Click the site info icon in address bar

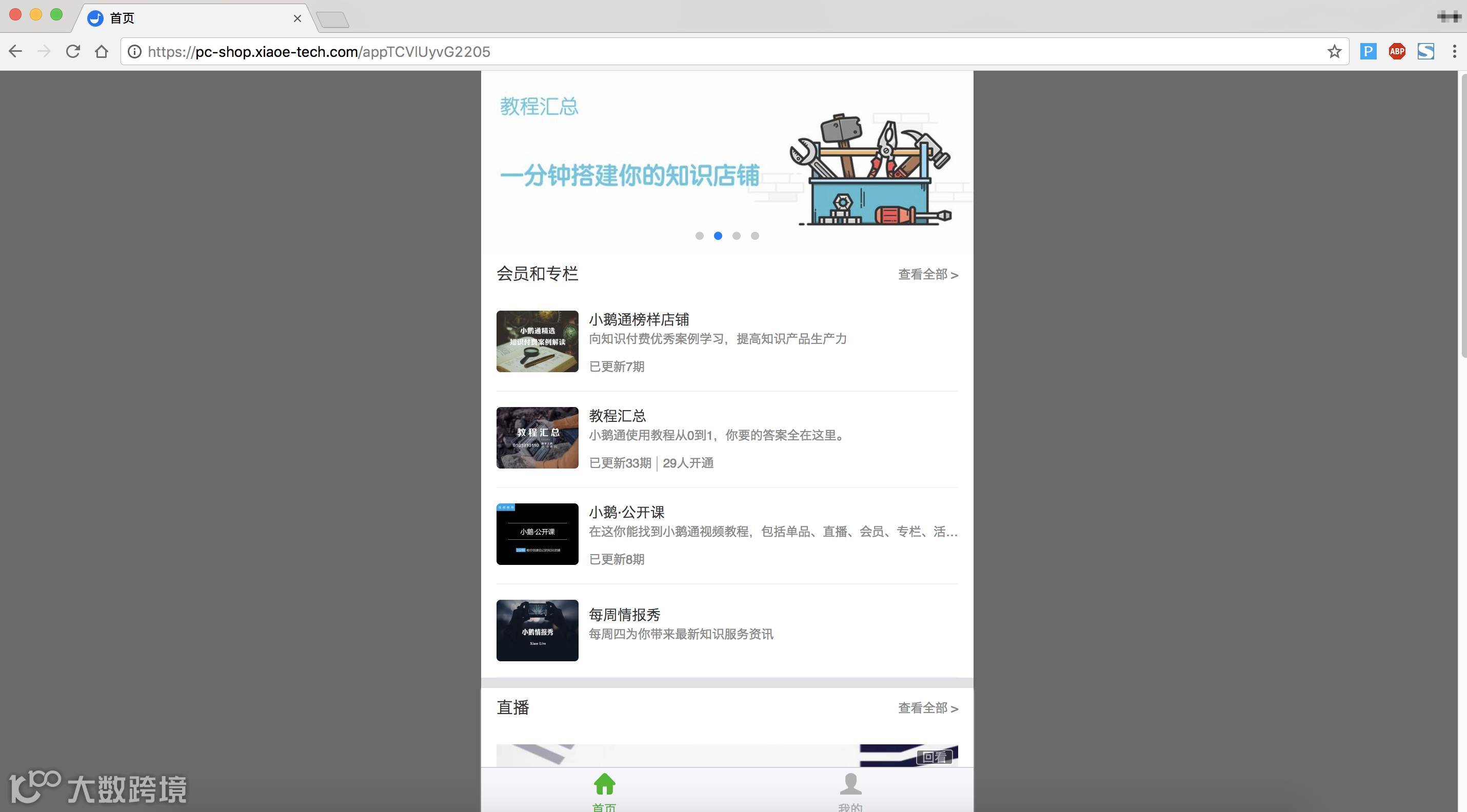(x=134, y=52)
